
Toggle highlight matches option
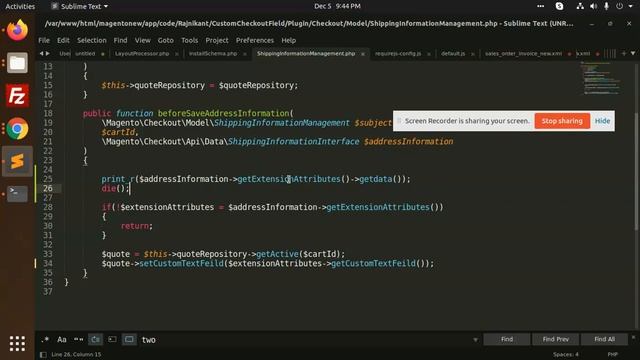click(129, 340)
